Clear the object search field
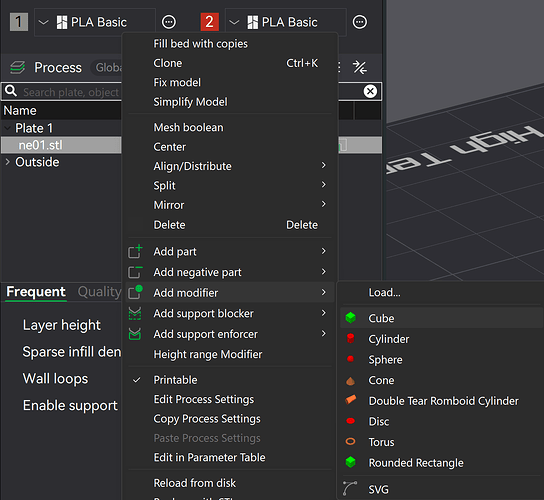 pos(370,91)
